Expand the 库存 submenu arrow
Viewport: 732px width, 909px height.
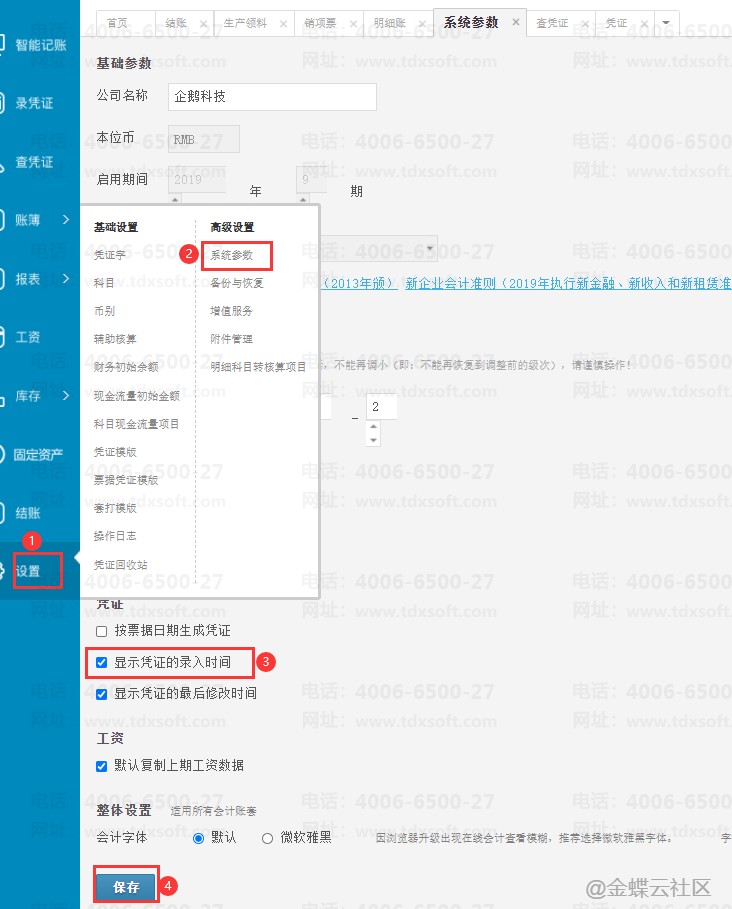point(66,396)
